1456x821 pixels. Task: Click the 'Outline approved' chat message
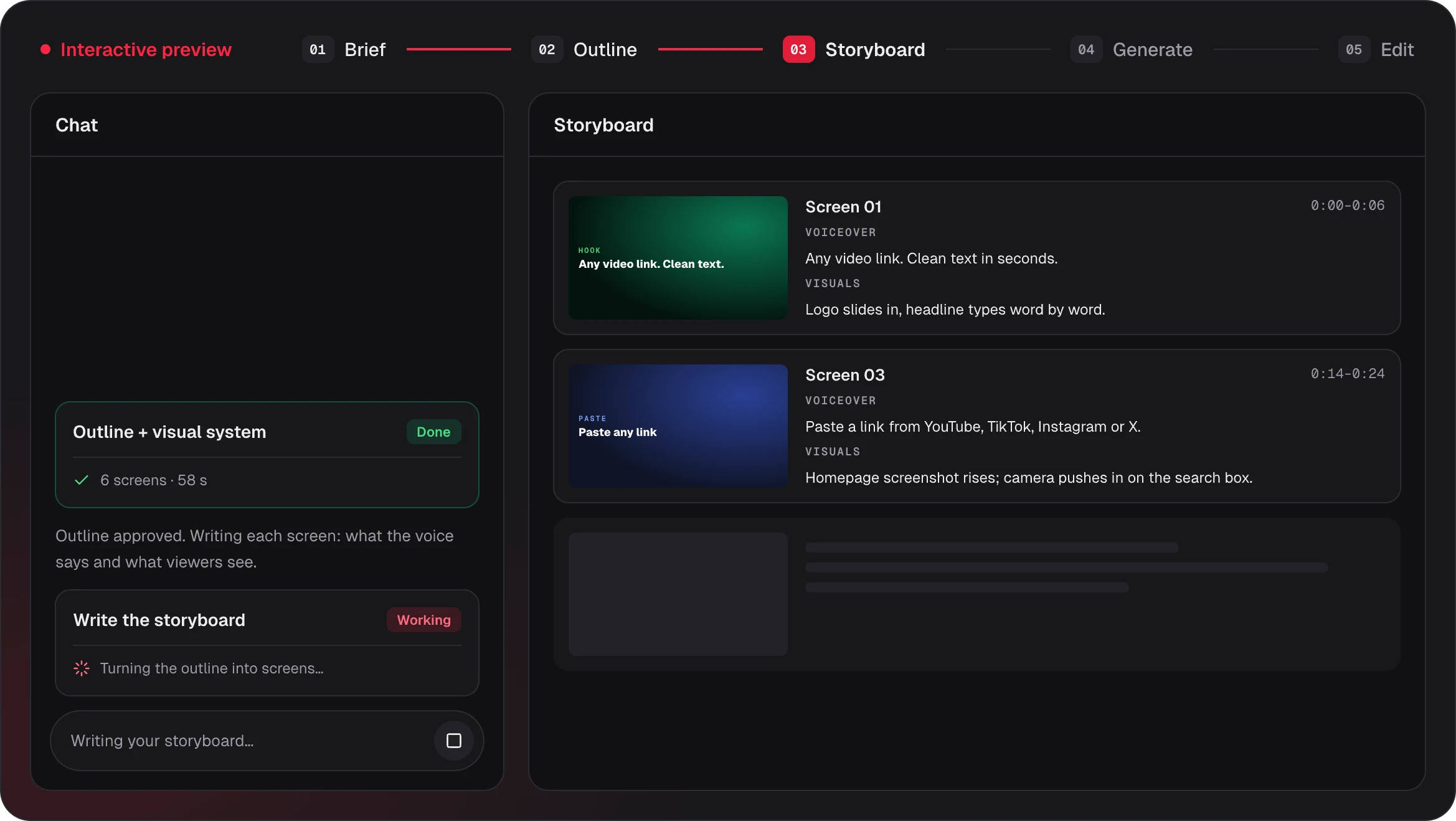coord(255,549)
